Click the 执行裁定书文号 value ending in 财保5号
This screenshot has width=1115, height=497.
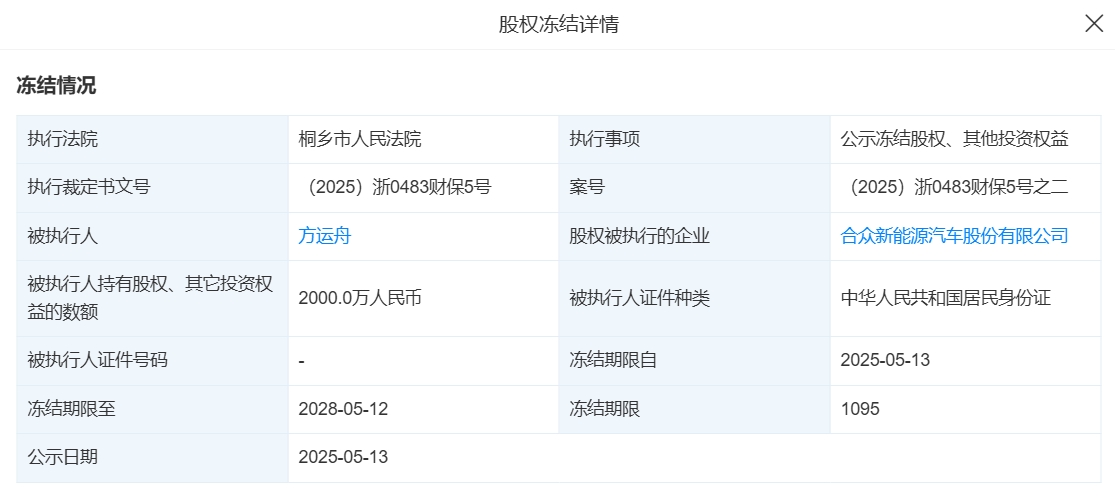click(x=395, y=187)
